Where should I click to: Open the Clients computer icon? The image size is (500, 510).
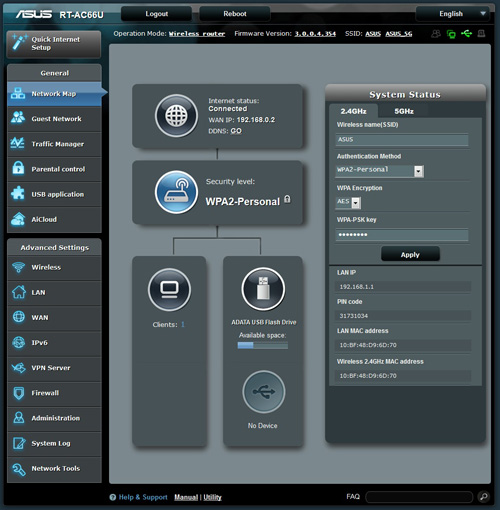tap(169, 289)
